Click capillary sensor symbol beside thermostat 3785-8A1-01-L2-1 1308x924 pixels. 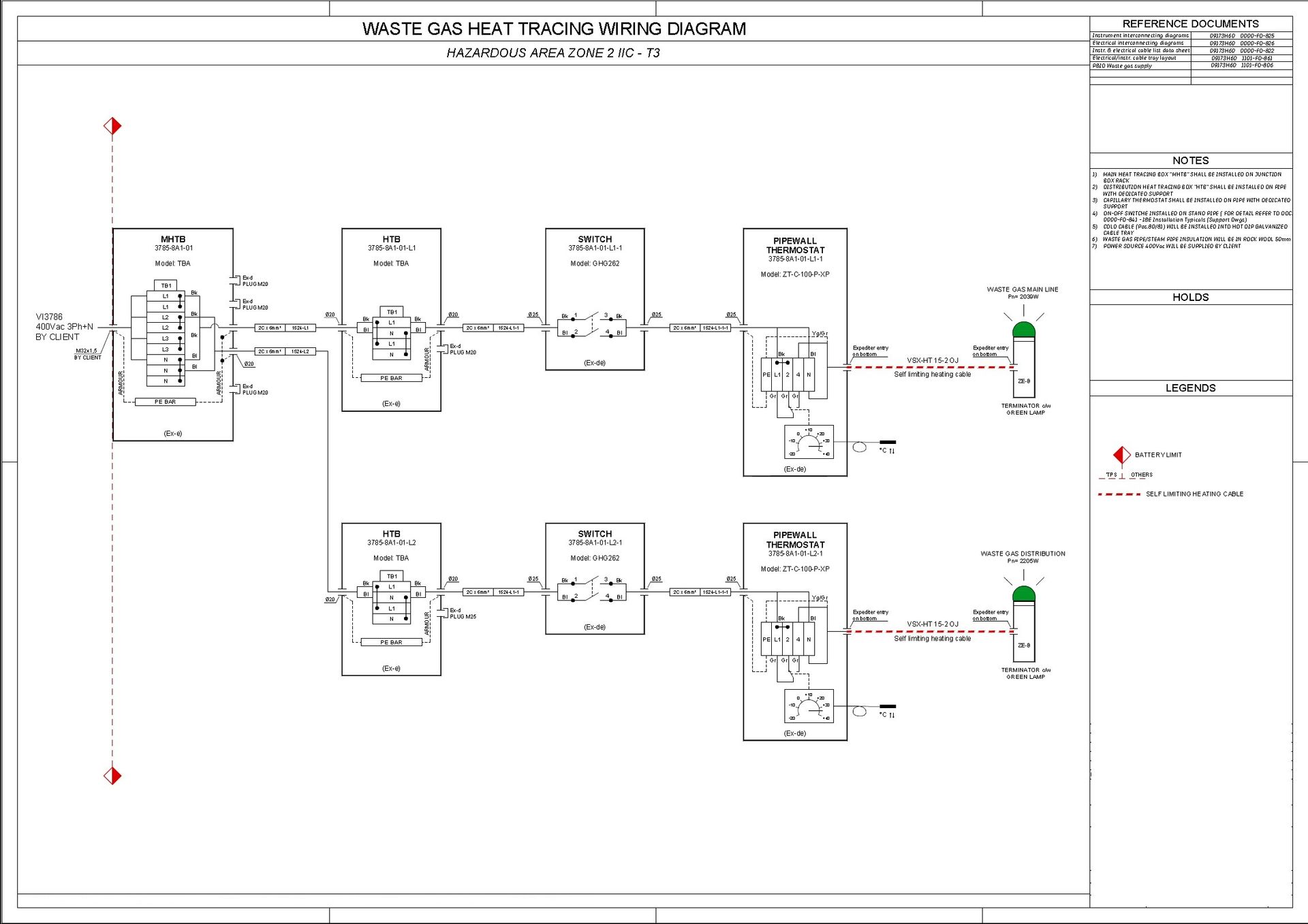[x=860, y=712]
